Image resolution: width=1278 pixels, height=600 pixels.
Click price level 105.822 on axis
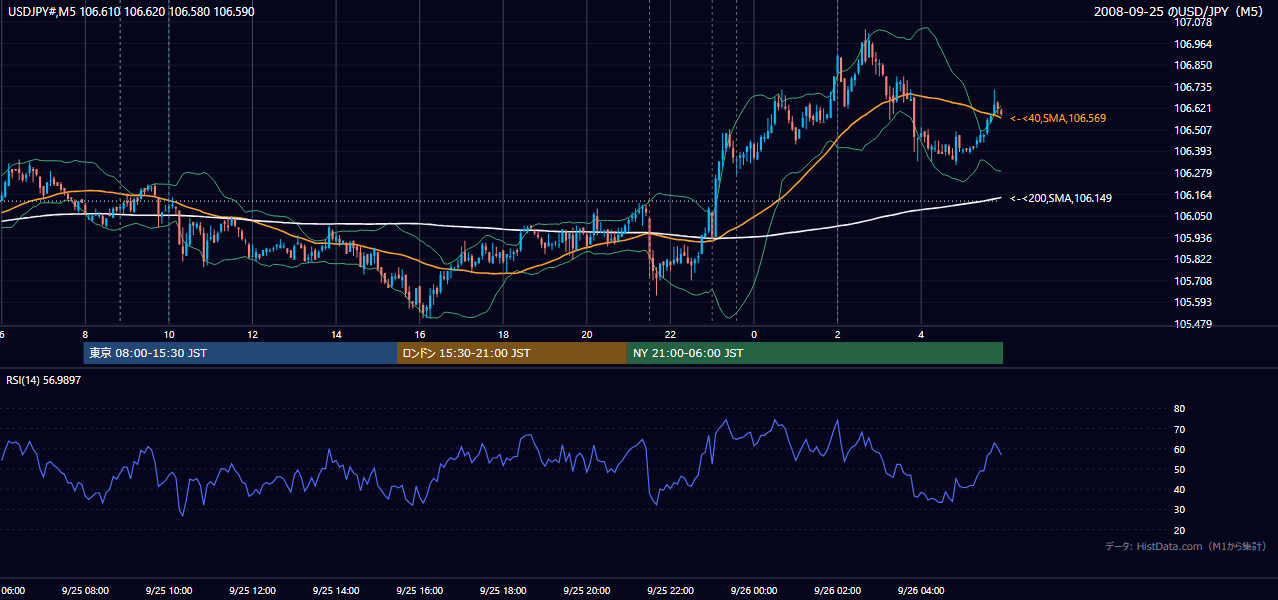pos(1195,259)
